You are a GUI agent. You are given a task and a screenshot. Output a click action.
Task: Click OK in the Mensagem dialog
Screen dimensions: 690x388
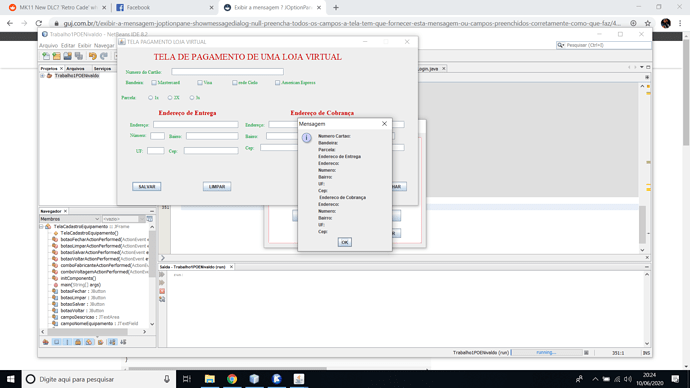(x=345, y=242)
